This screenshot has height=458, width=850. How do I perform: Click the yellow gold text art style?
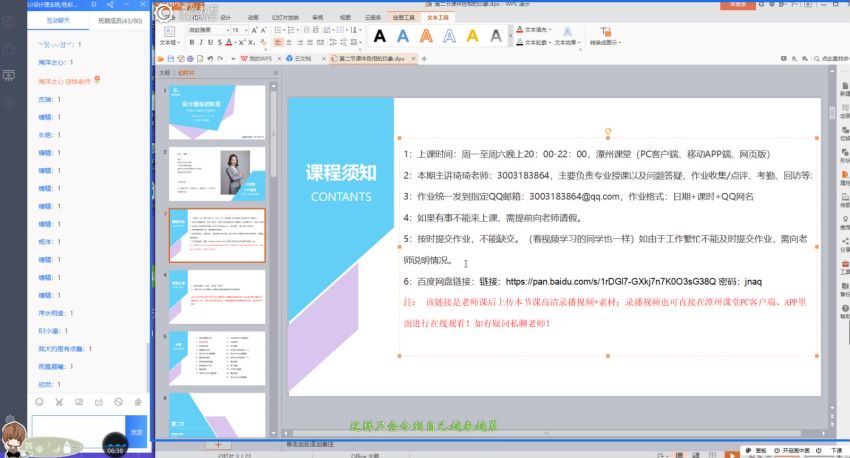474,37
